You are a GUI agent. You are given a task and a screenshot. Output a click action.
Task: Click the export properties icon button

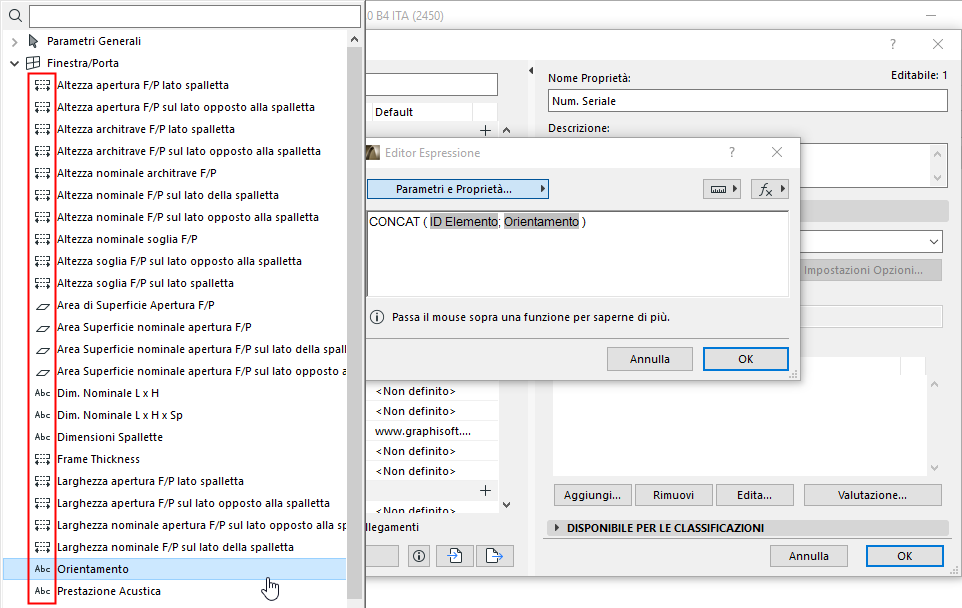pyautogui.click(x=494, y=556)
